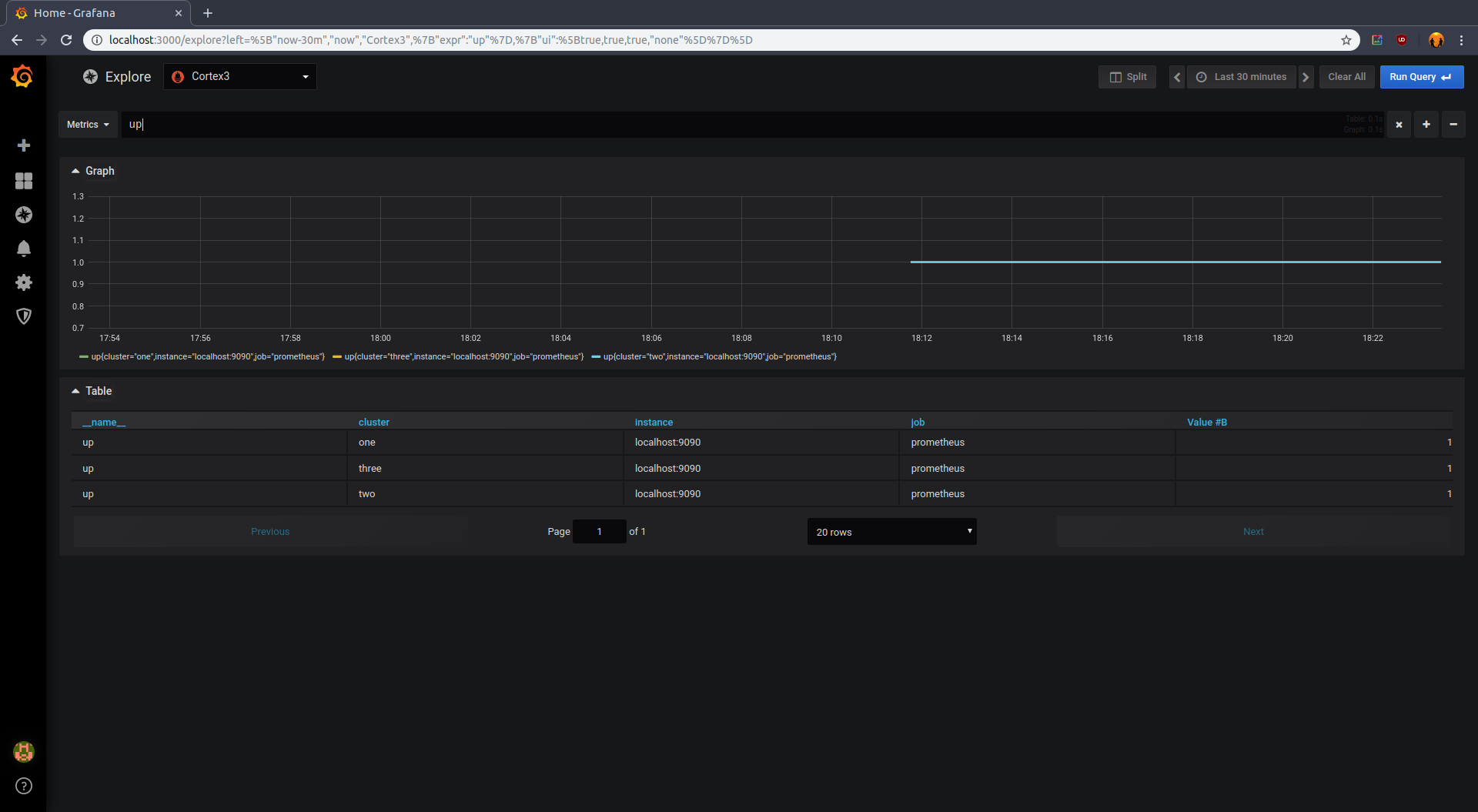Open Configuration using the gear icon
Viewport: 1478px width, 812px height.
click(24, 282)
